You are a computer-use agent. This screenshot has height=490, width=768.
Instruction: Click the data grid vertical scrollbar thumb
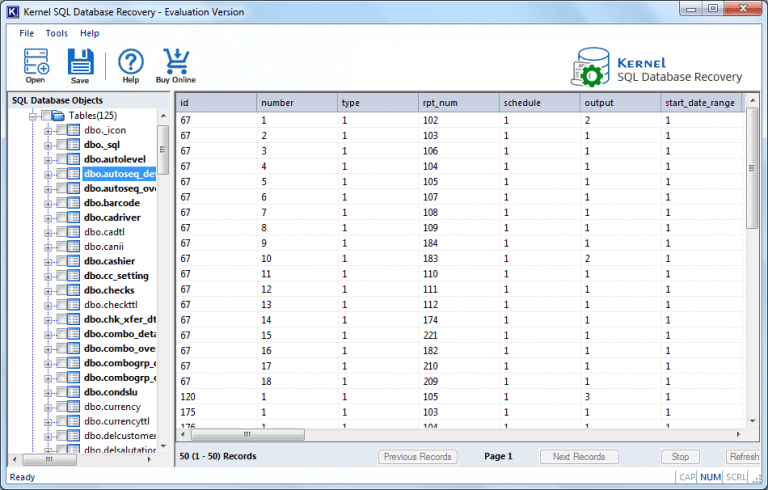coord(752,168)
